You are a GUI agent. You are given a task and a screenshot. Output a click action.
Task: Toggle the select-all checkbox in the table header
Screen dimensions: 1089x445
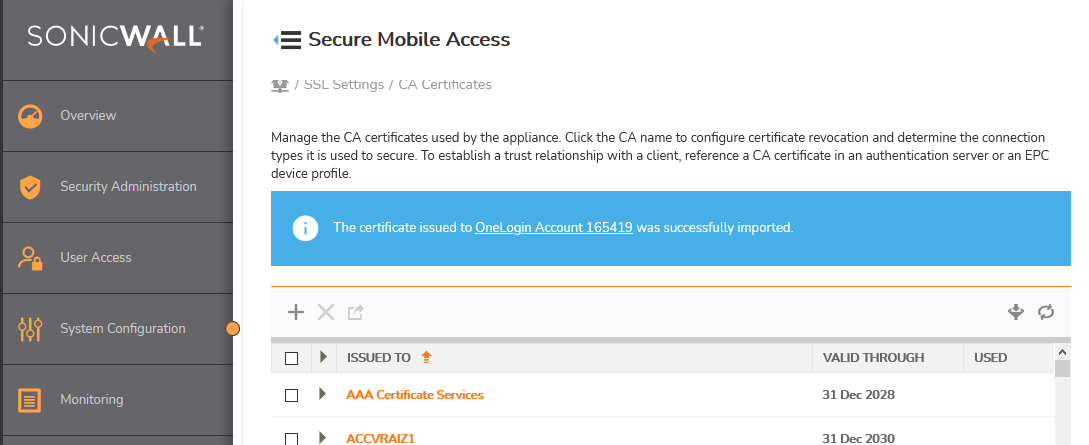pyautogui.click(x=291, y=358)
